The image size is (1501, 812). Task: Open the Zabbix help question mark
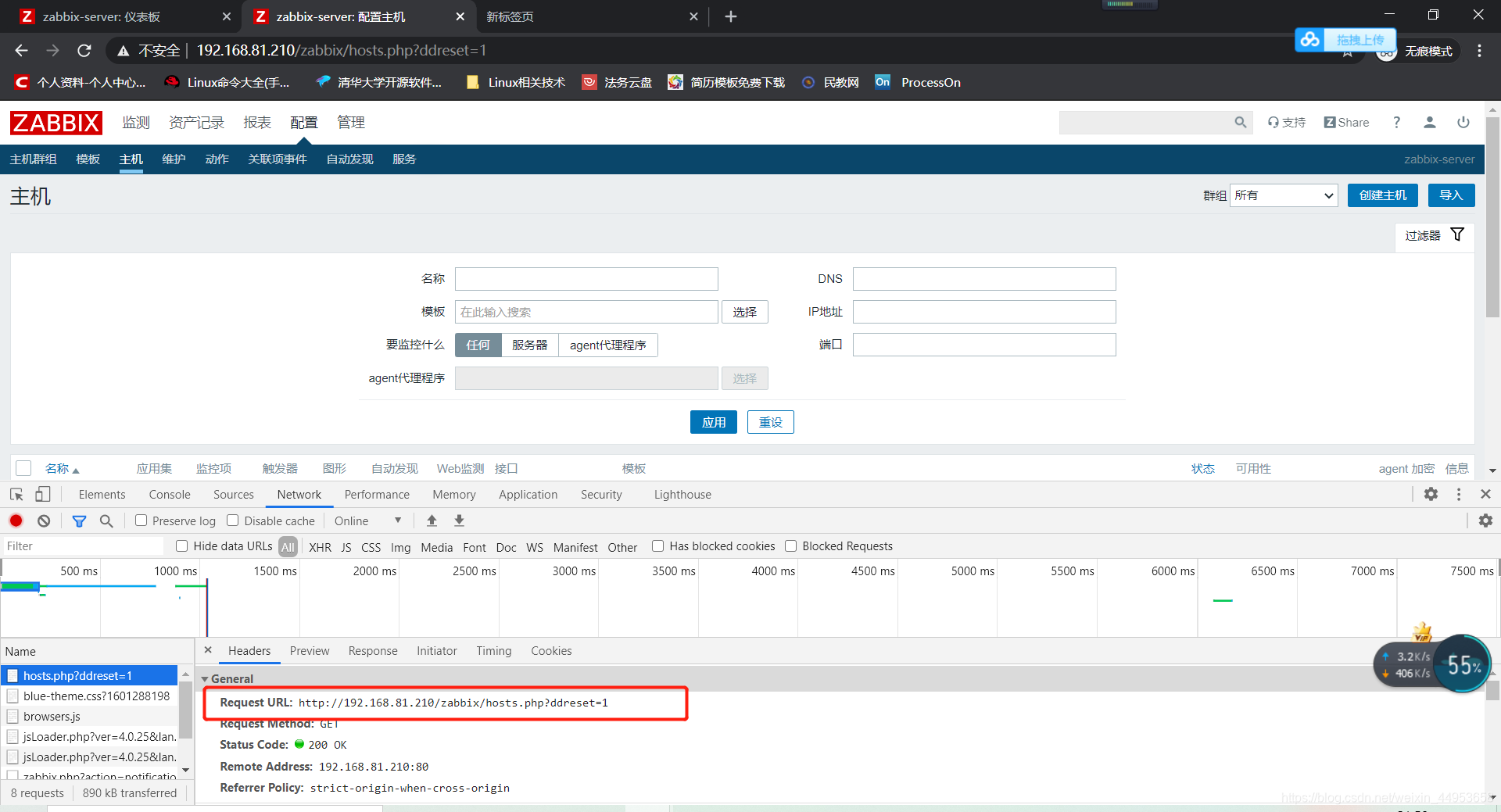[1396, 123]
